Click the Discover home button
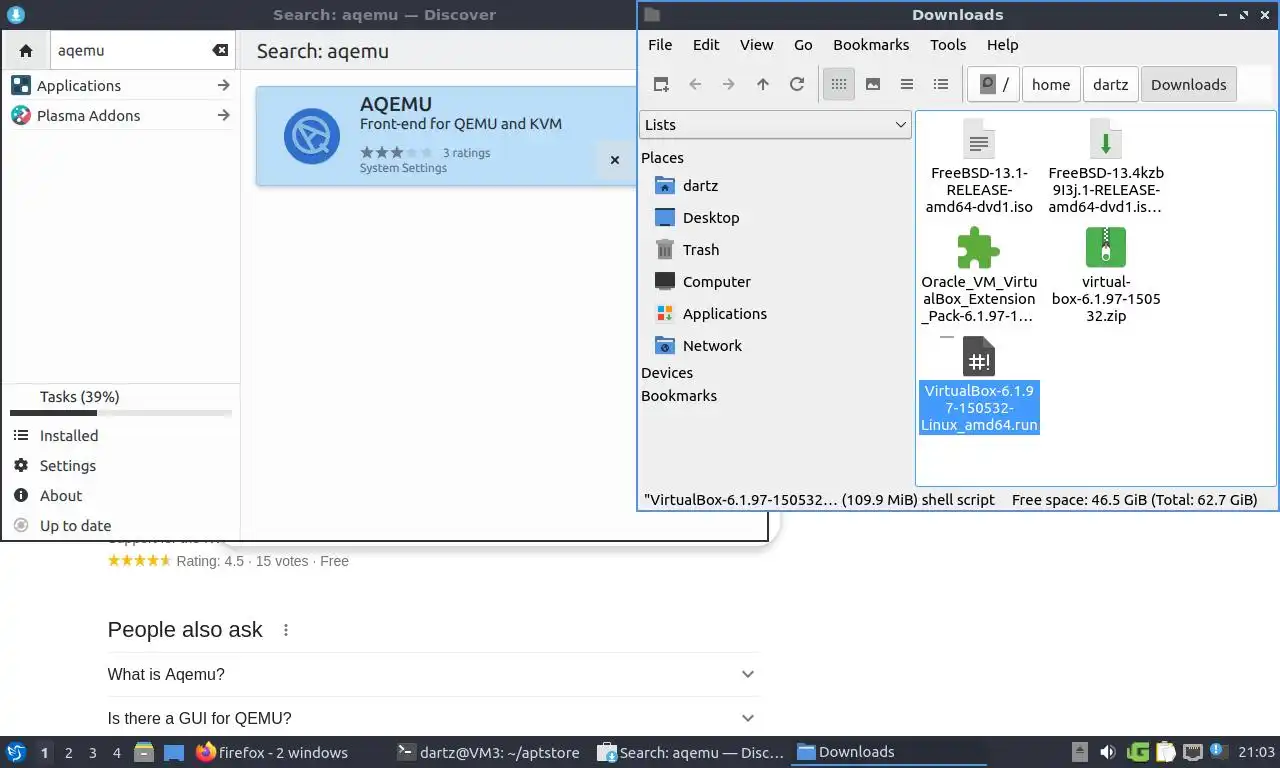The image size is (1280, 768). pyautogui.click(x=26, y=50)
